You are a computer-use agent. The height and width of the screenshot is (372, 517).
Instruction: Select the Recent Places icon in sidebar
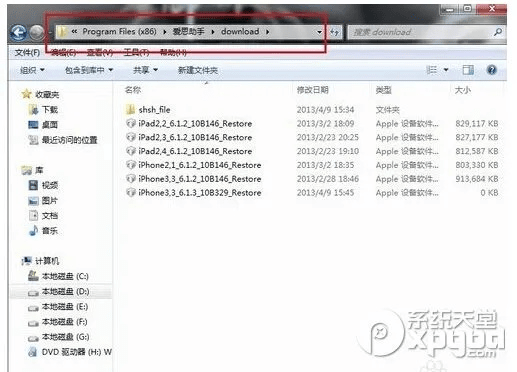tap(33, 140)
